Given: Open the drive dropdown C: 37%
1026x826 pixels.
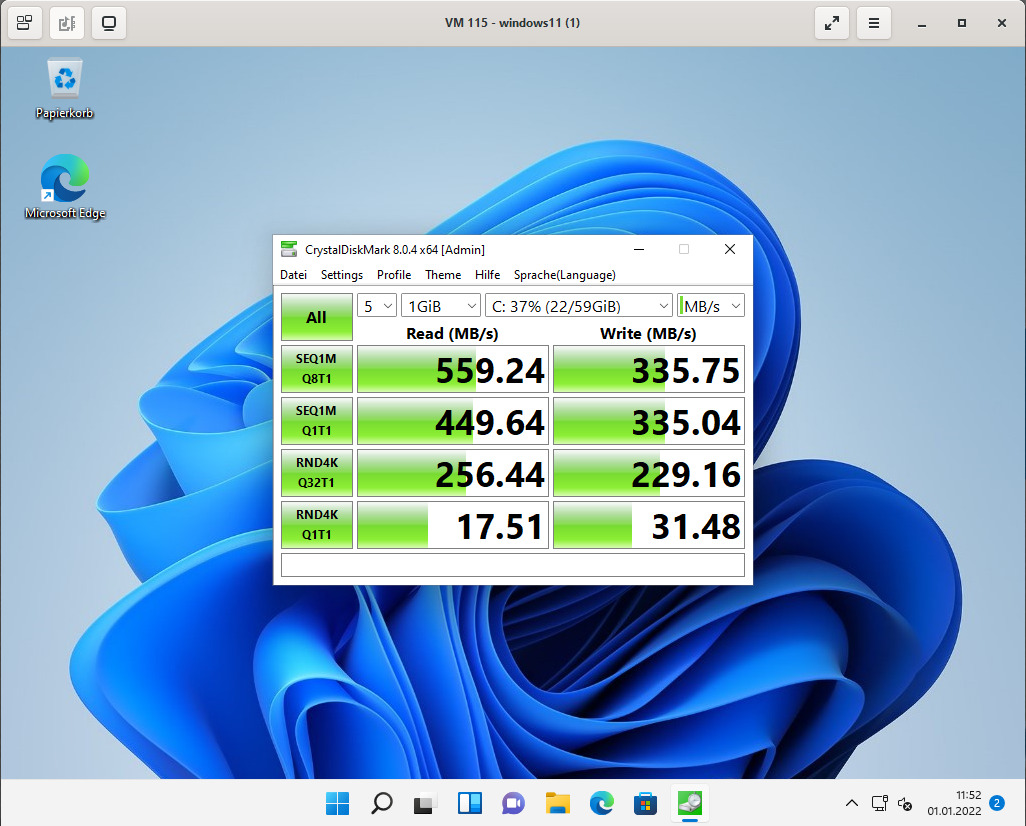Looking at the screenshot, I should coord(578,306).
